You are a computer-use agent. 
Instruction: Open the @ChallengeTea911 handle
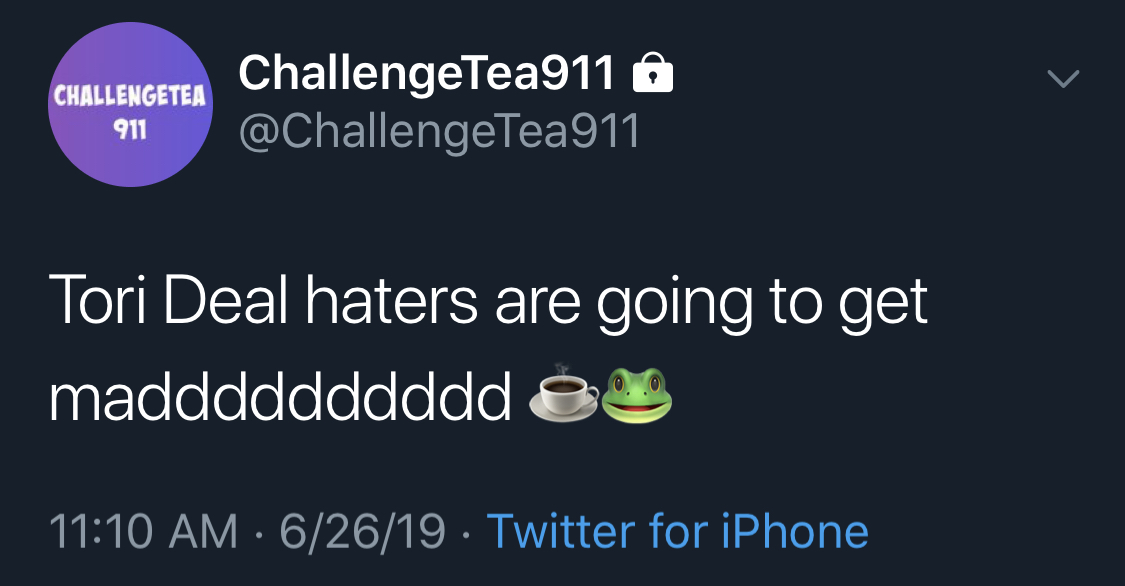439,133
